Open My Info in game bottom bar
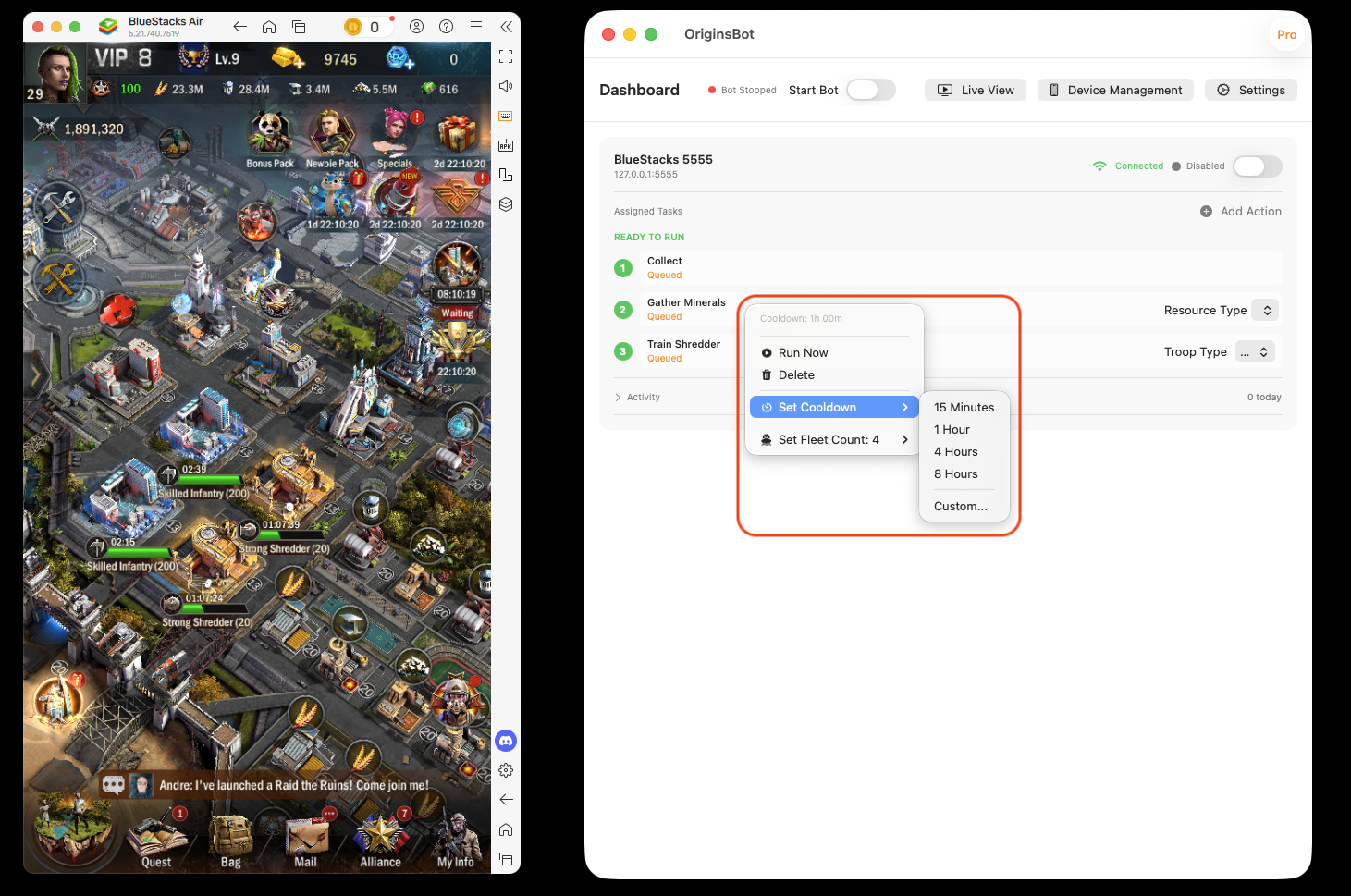Viewport: 1351px width, 896px height. (455, 840)
